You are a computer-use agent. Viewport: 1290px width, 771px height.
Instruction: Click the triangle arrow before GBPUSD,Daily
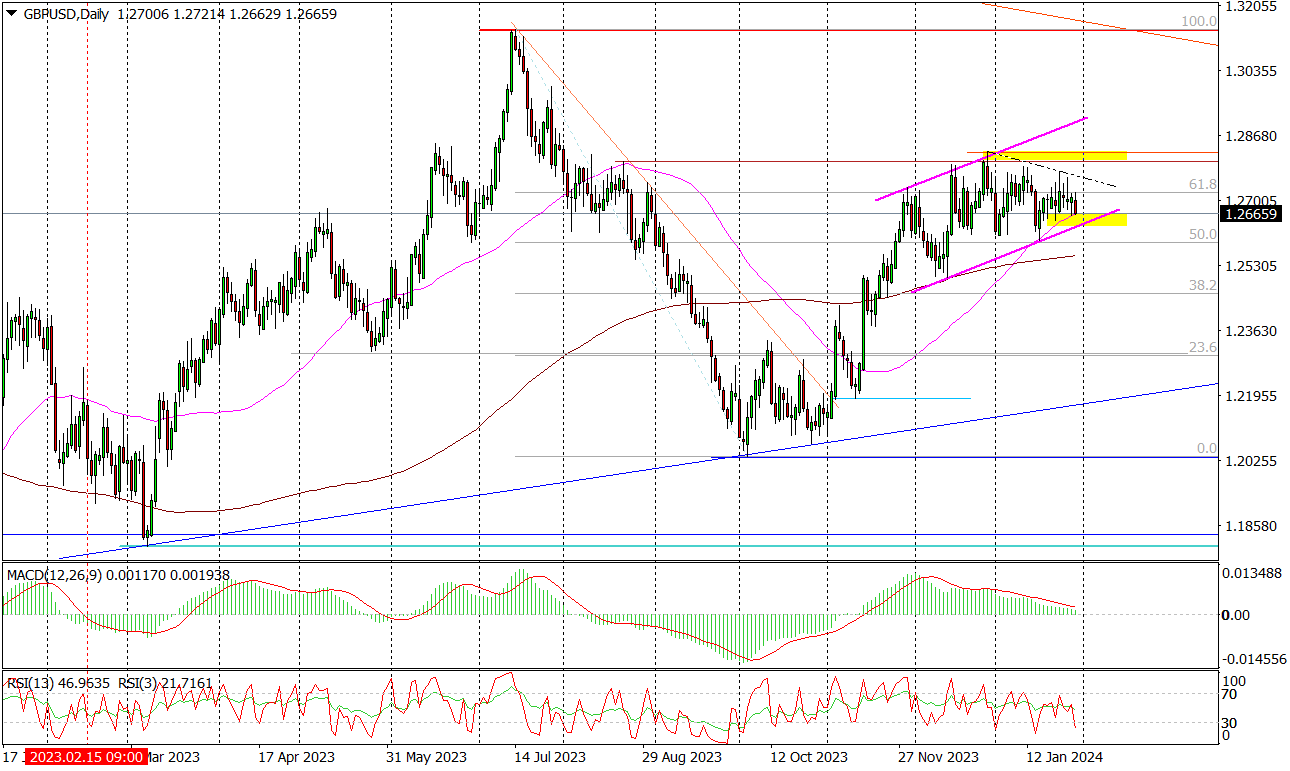point(10,15)
